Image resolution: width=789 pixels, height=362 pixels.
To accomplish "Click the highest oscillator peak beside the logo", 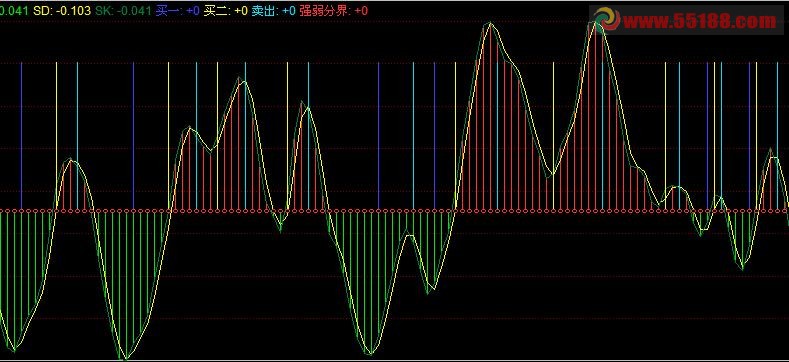I will [597, 24].
